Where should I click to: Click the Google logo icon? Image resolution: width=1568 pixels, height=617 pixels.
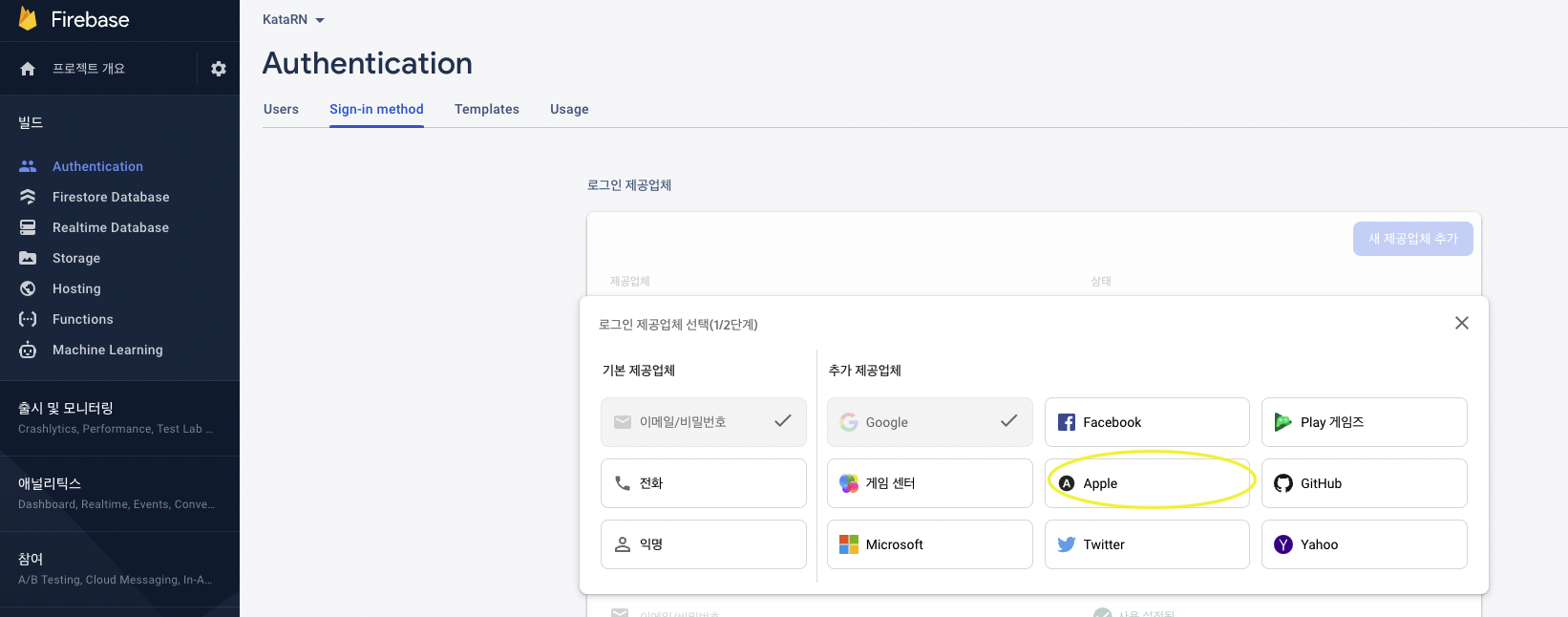[x=849, y=422]
